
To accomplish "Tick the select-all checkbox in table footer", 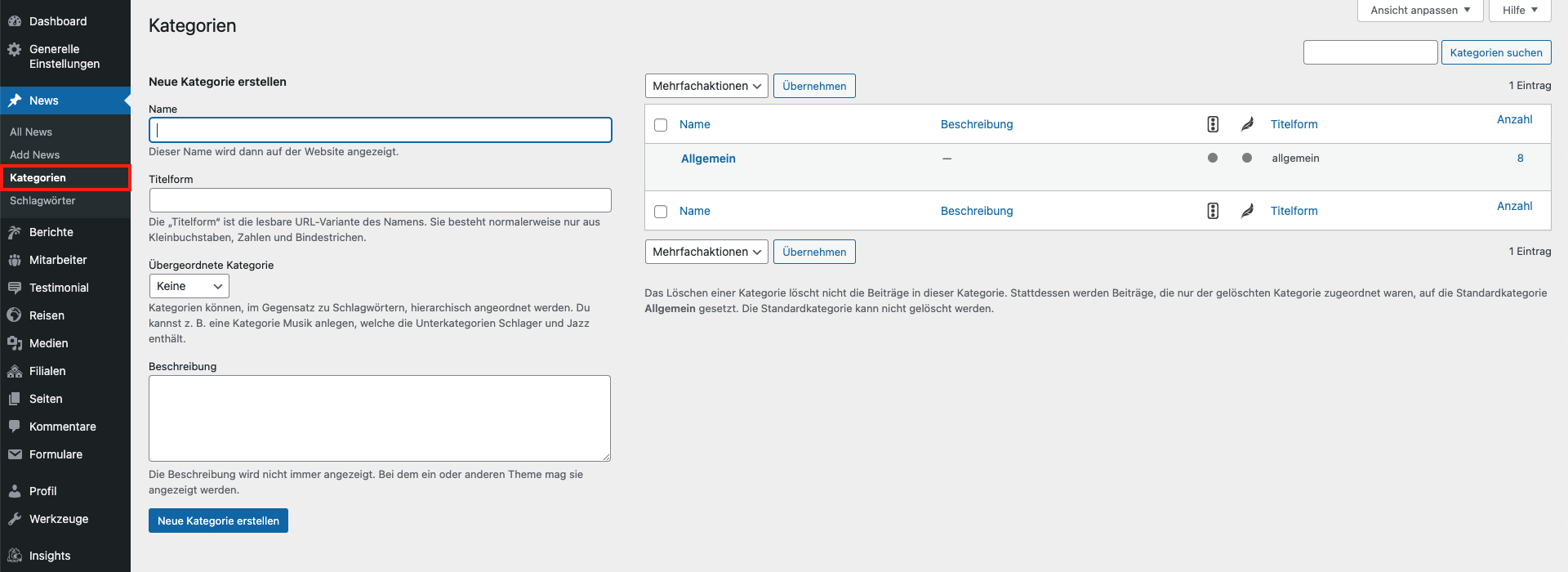I will click(x=661, y=212).
